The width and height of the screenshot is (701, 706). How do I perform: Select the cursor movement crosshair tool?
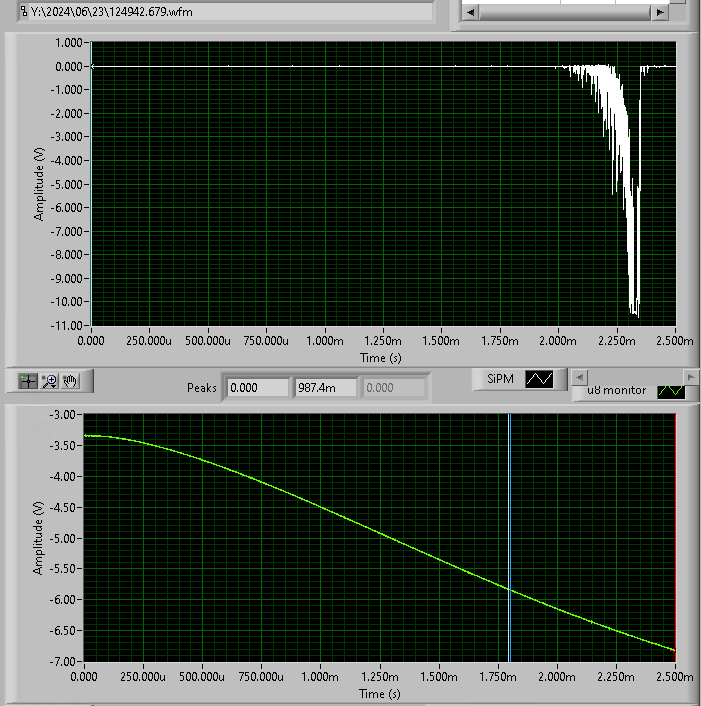tap(28, 381)
